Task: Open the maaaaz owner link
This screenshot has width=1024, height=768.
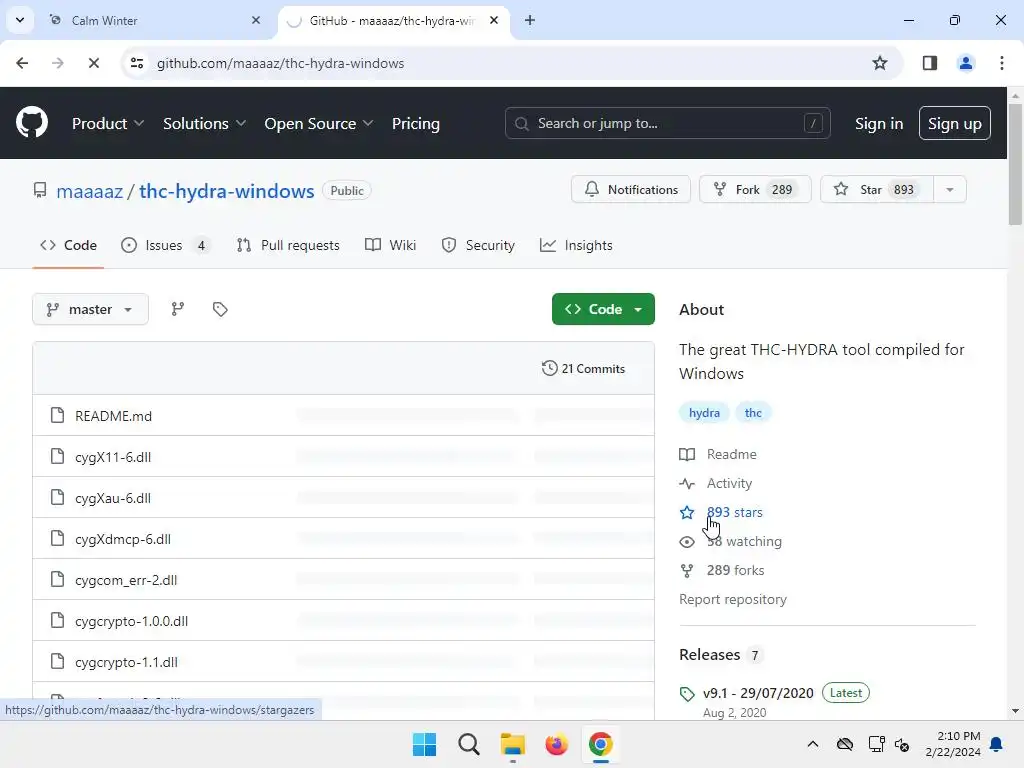Action: pos(89,191)
